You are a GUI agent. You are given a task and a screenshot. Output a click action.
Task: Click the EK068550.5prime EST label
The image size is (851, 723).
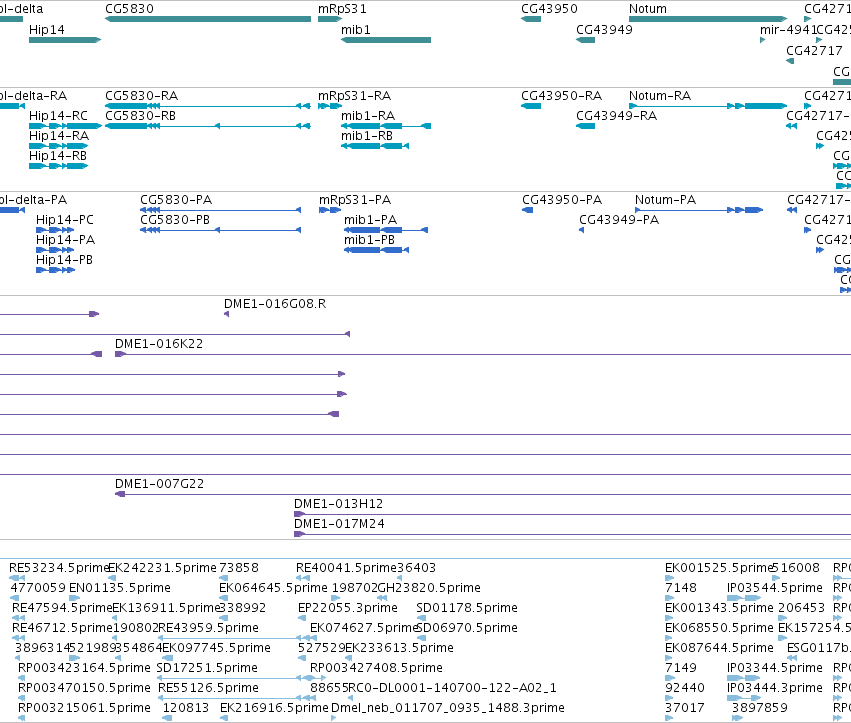[719, 628]
